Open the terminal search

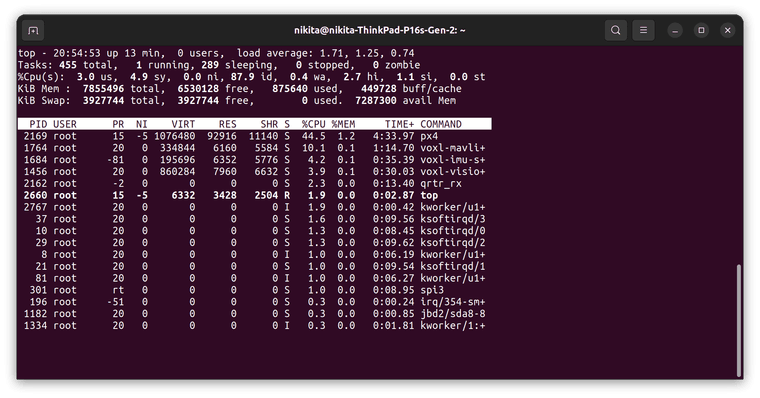tap(616, 30)
